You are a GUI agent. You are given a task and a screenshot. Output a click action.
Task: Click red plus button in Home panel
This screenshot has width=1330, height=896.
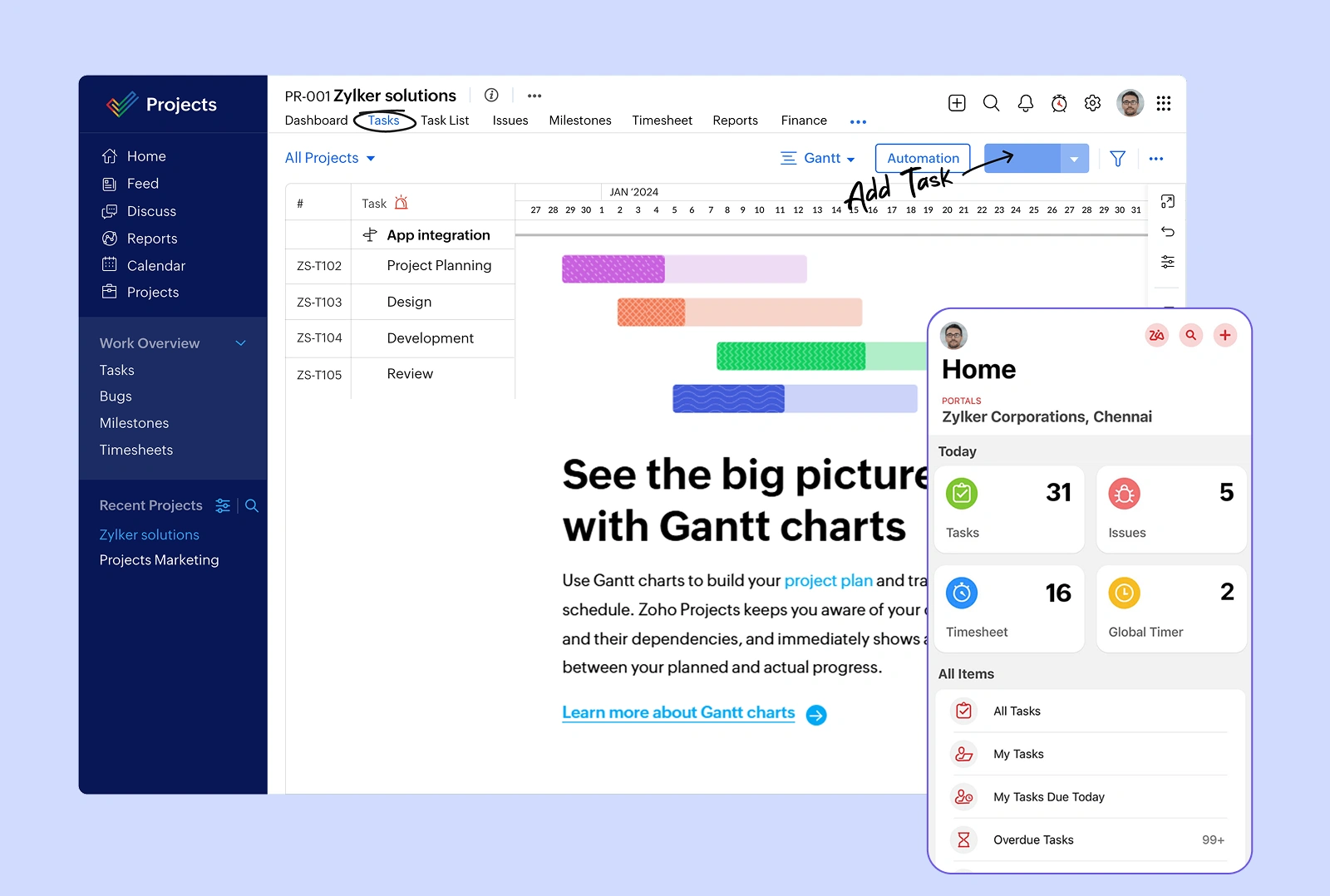coord(1224,335)
